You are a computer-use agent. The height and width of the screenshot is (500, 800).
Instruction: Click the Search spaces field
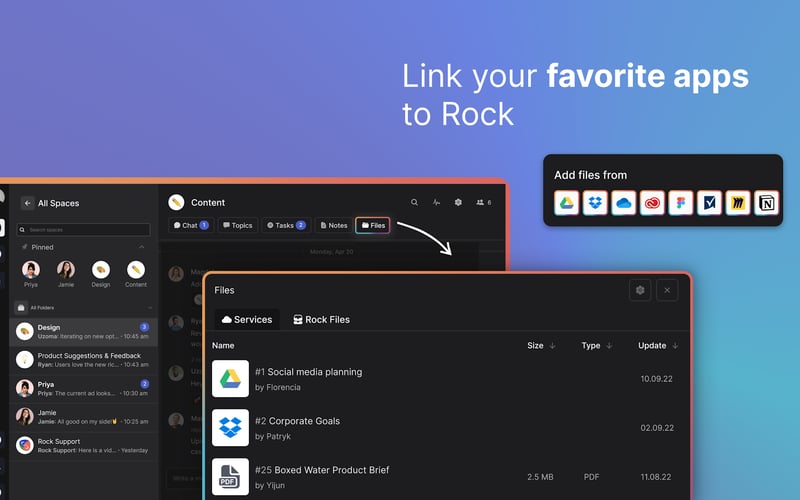(x=84, y=230)
